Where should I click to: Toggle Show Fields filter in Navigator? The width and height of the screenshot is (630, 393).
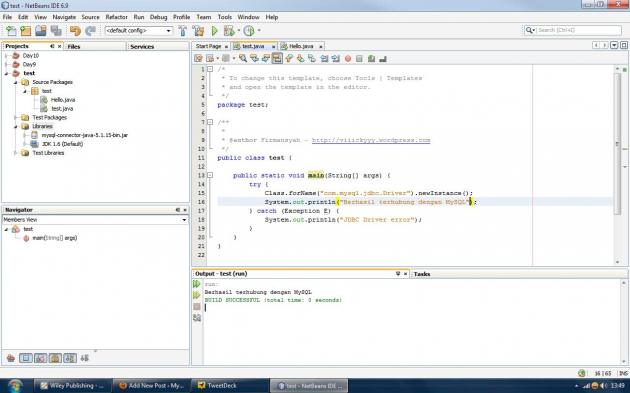(x=26, y=358)
